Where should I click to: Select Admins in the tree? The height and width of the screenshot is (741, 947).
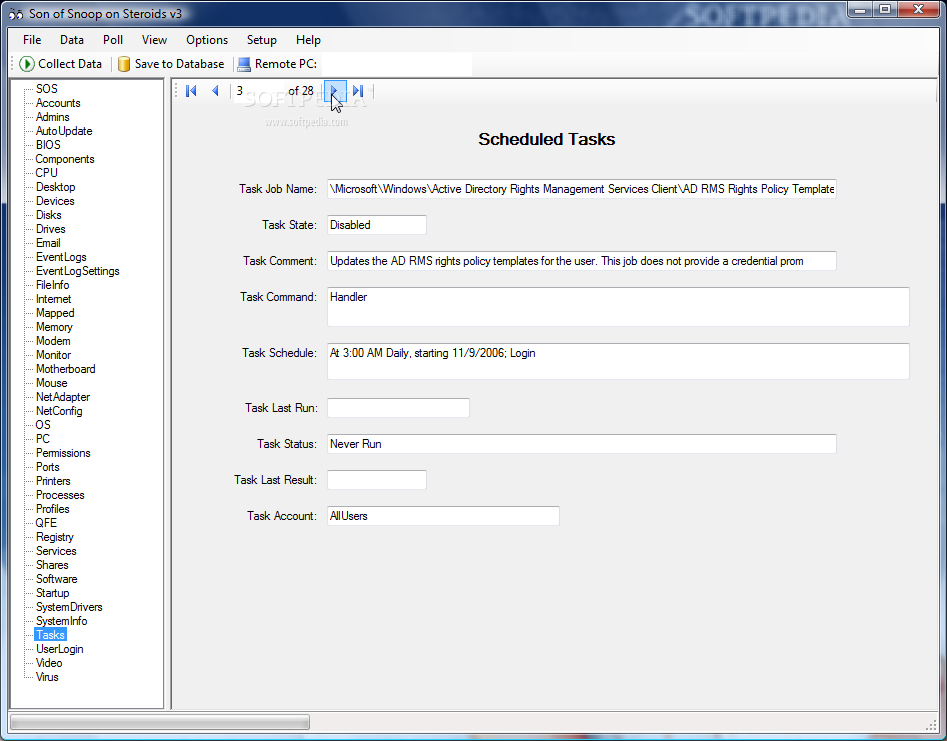tap(53, 117)
